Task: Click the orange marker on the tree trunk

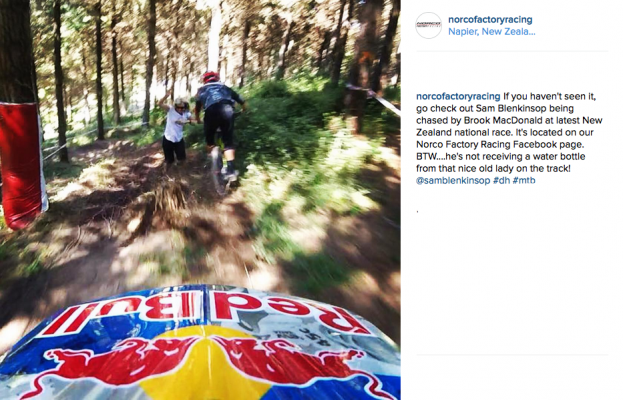Action: click(x=367, y=58)
